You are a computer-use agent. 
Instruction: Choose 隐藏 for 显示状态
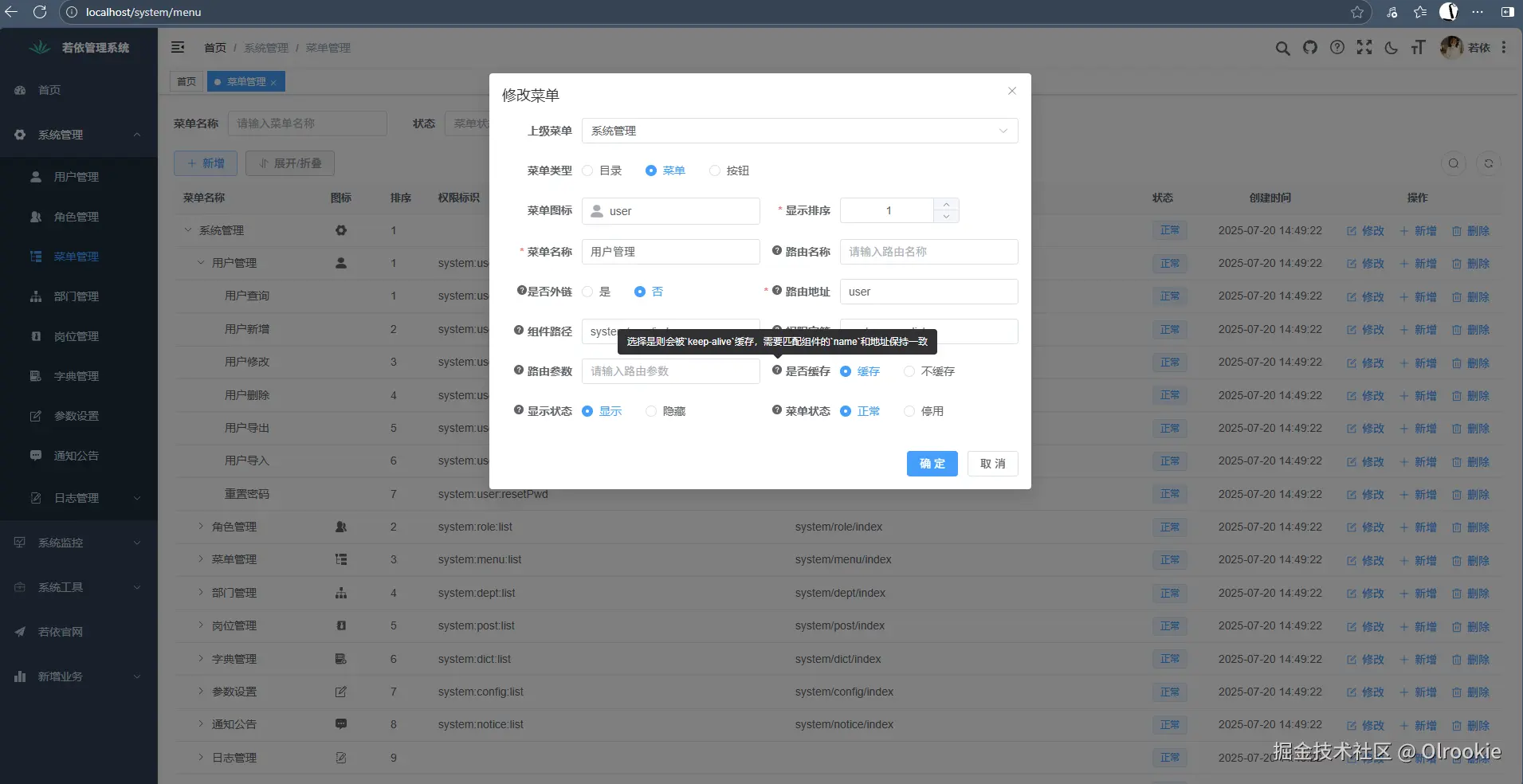click(x=653, y=411)
